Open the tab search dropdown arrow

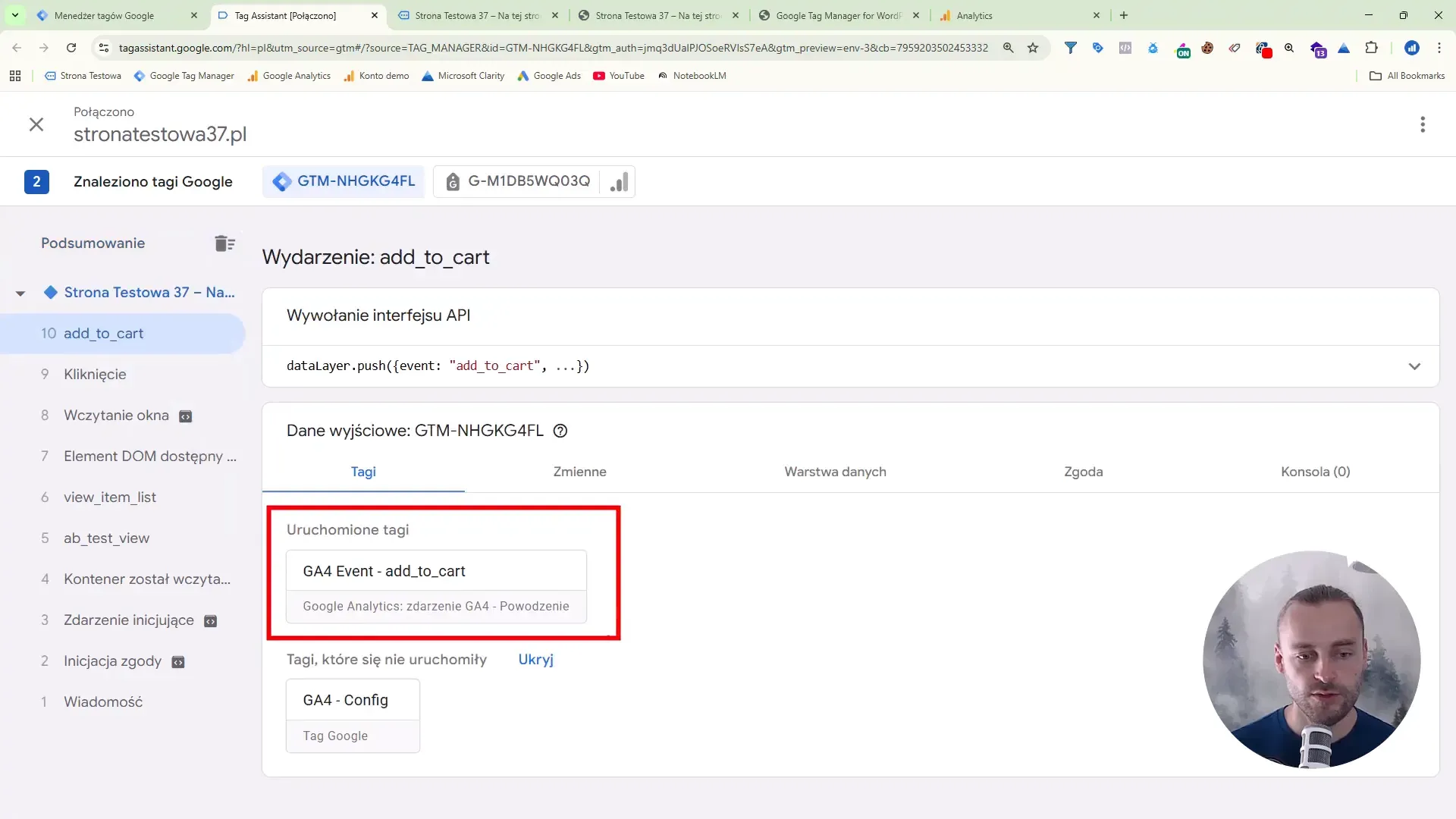pos(15,15)
